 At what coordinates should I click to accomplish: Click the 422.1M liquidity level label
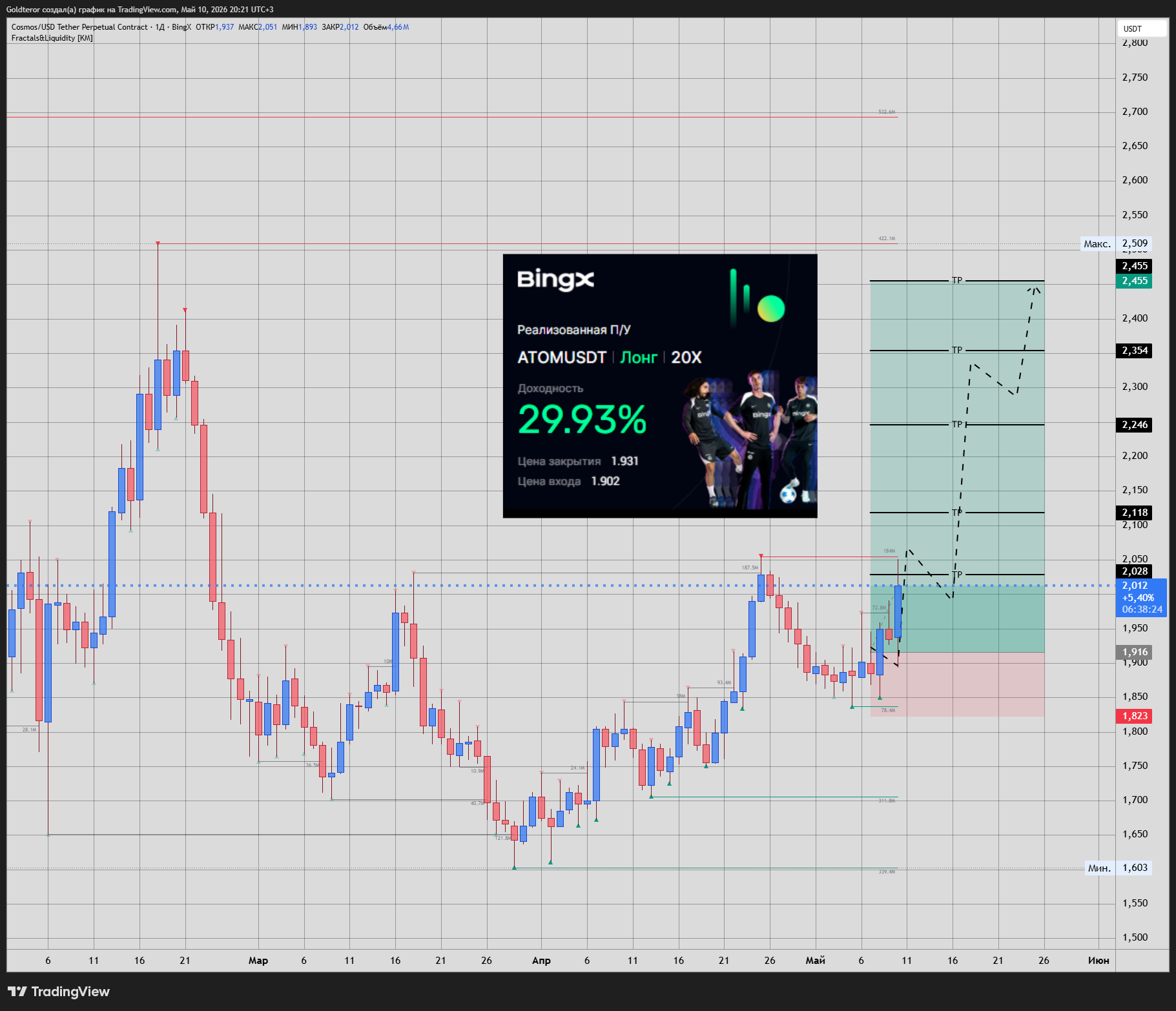(887, 239)
